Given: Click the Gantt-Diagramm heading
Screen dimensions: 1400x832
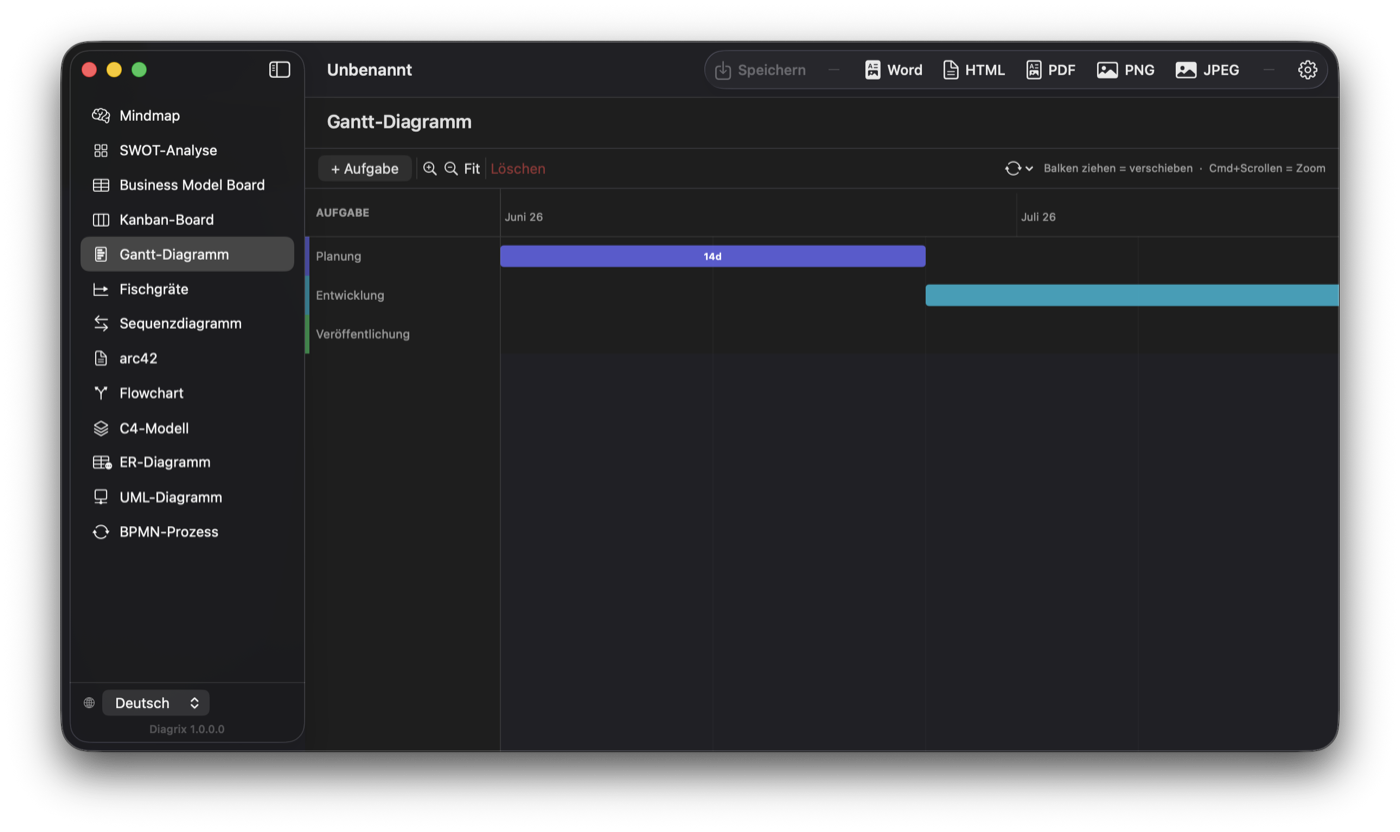Looking at the screenshot, I should (399, 122).
